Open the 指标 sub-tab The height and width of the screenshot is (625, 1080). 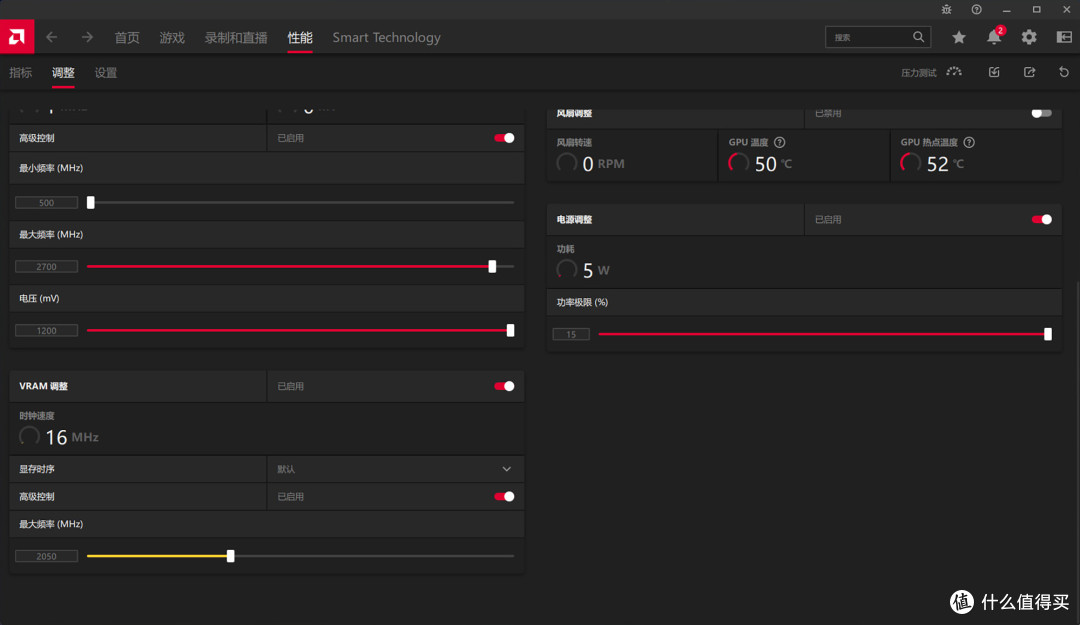pyautogui.click(x=21, y=72)
